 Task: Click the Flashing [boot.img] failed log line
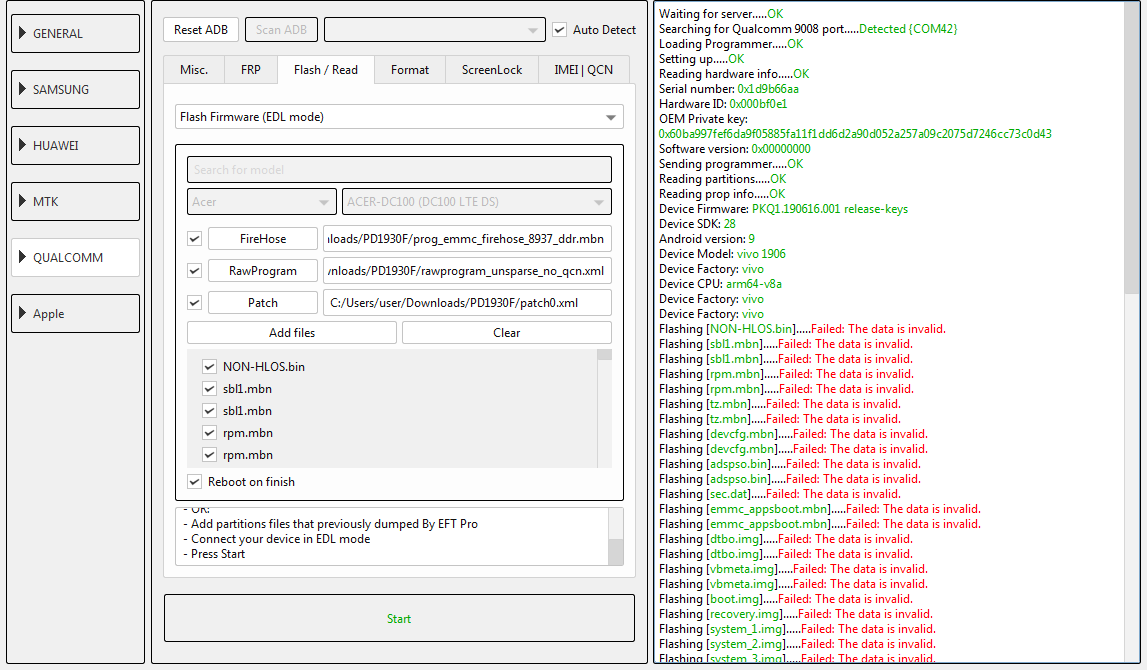pyautogui.click(x=786, y=599)
